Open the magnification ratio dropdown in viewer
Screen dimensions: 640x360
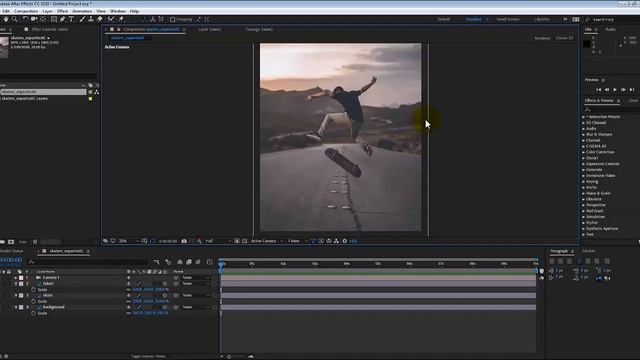(128, 241)
